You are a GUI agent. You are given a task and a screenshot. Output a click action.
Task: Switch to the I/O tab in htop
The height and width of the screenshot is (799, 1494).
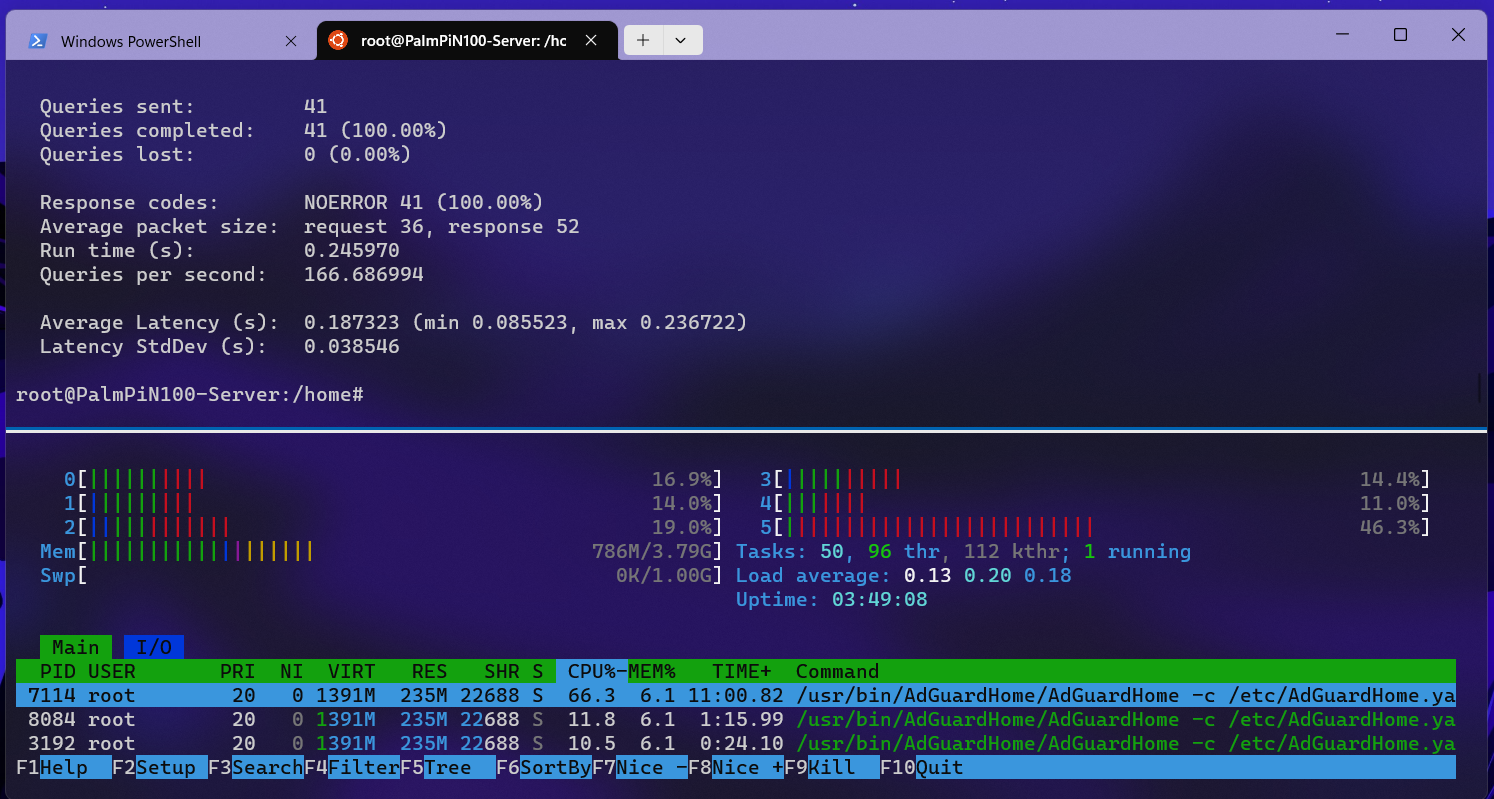152,647
